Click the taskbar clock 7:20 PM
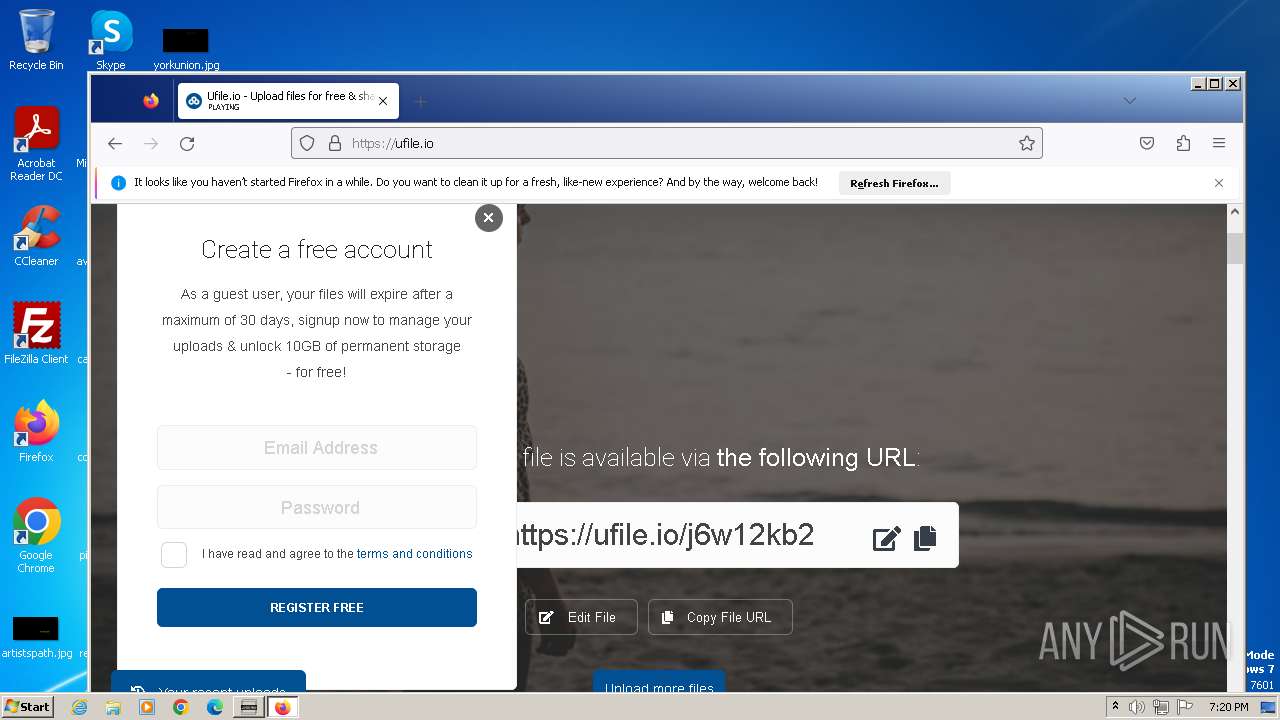 pyautogui.click(x=1229, y=707)
